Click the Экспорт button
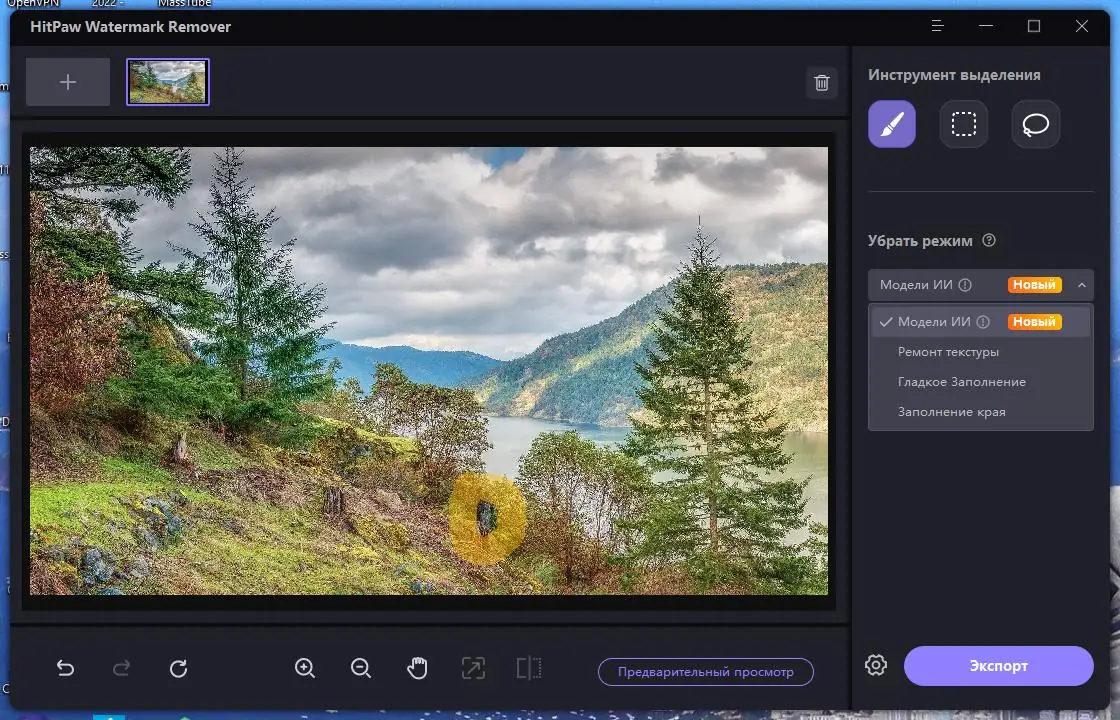Image resolution: width=1120 pixels, height=720 pixels. [998, 665]
